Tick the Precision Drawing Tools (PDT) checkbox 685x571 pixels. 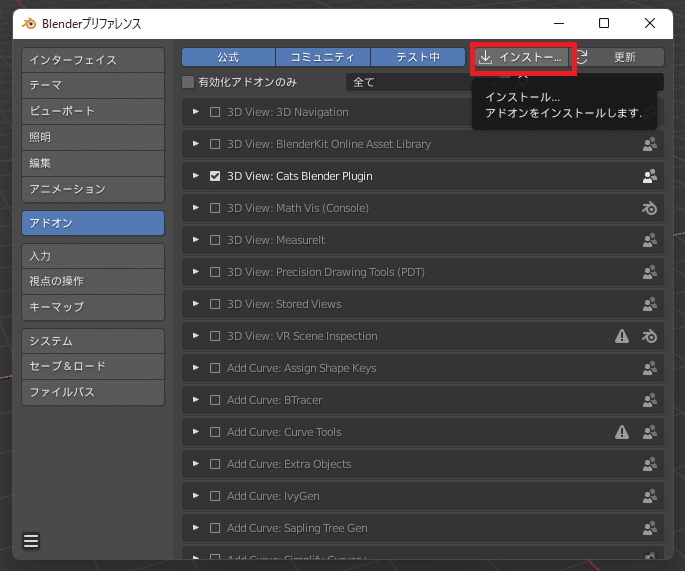click(214, 272)
